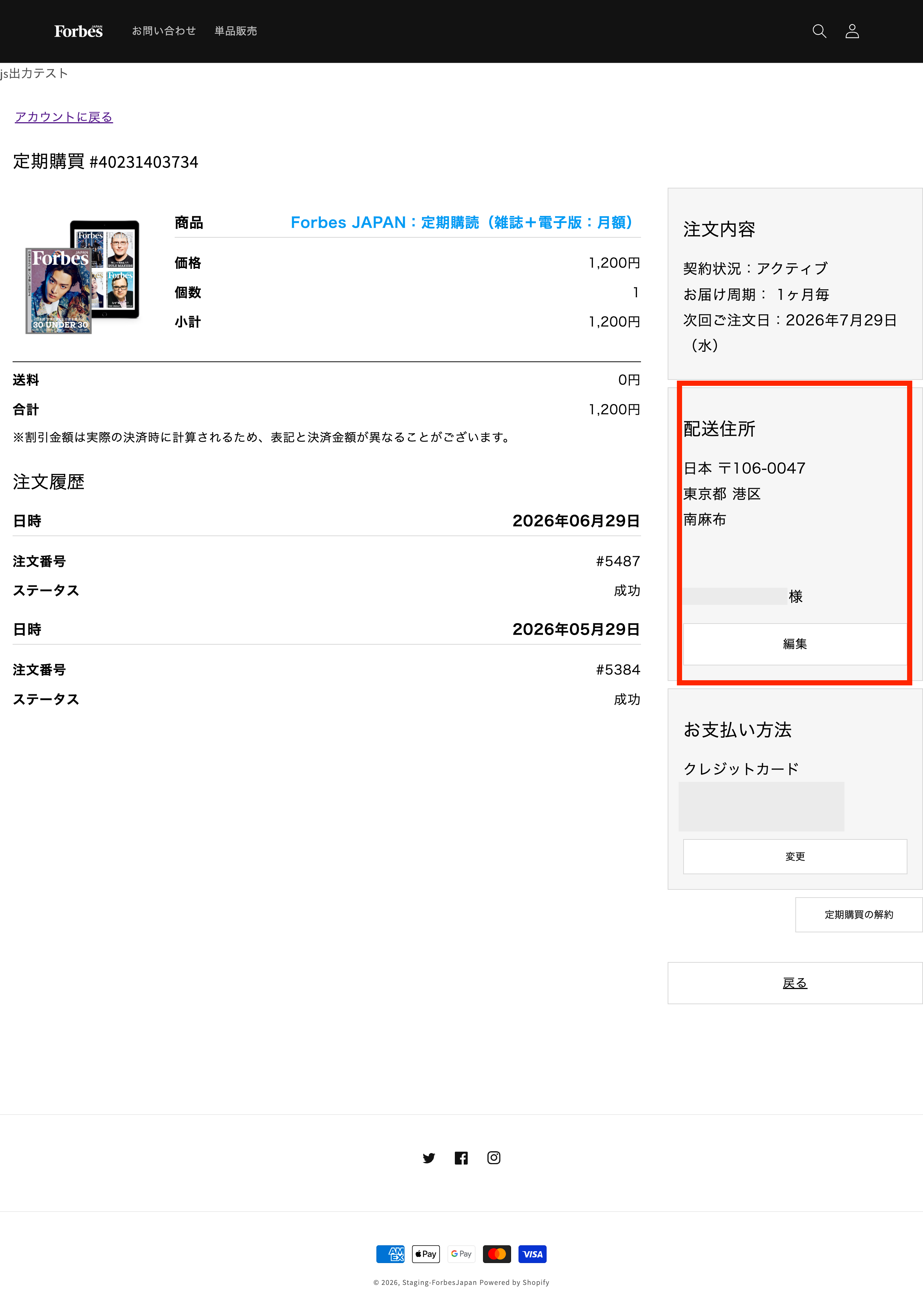The width and height of the screenshot is (923, 1316).
Task: Open お問い合わせ menu item
Action: pyautogui.click(x=164, y=31)
